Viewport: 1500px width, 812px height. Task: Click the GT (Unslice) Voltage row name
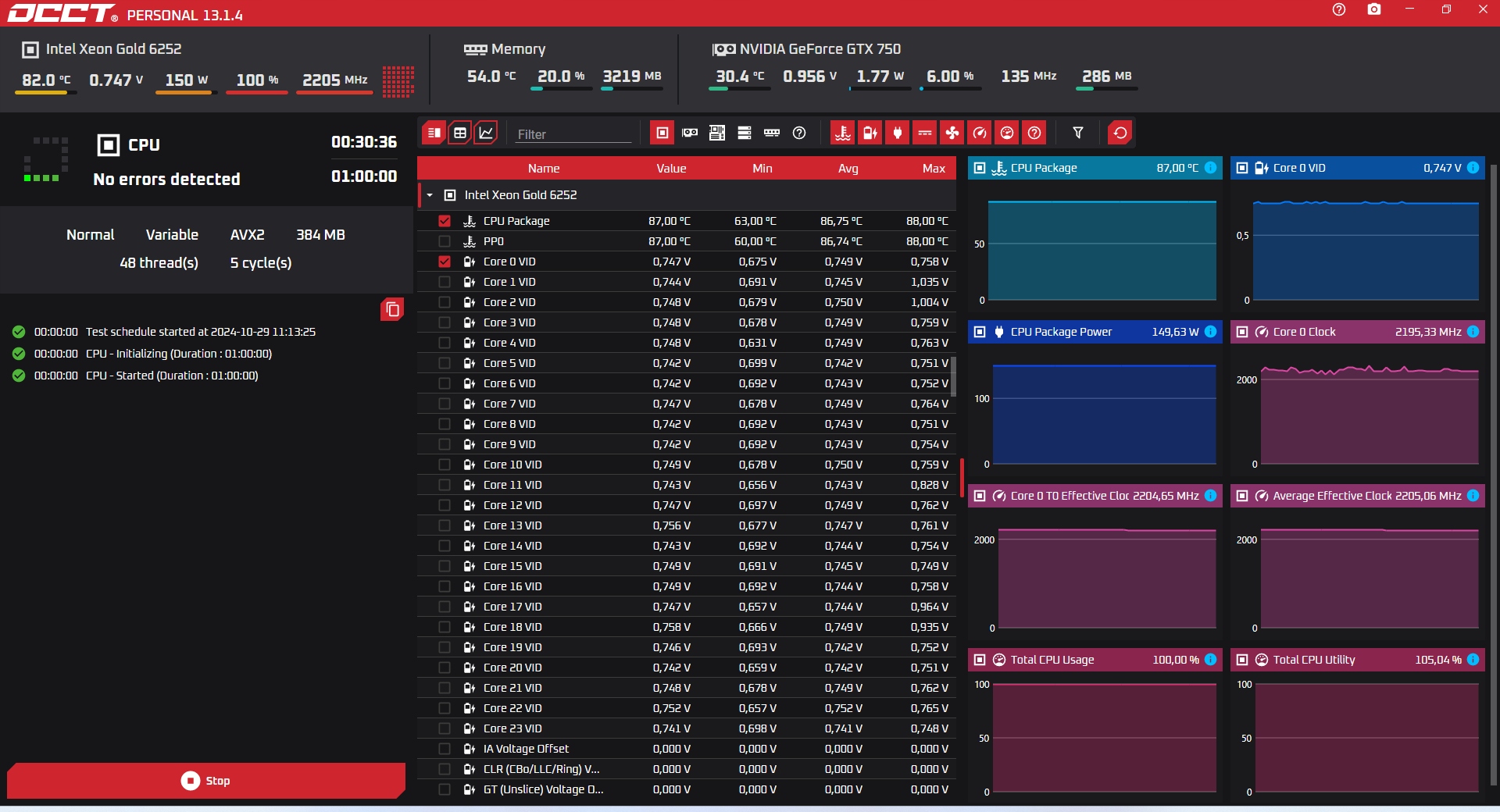click(543, 789)
